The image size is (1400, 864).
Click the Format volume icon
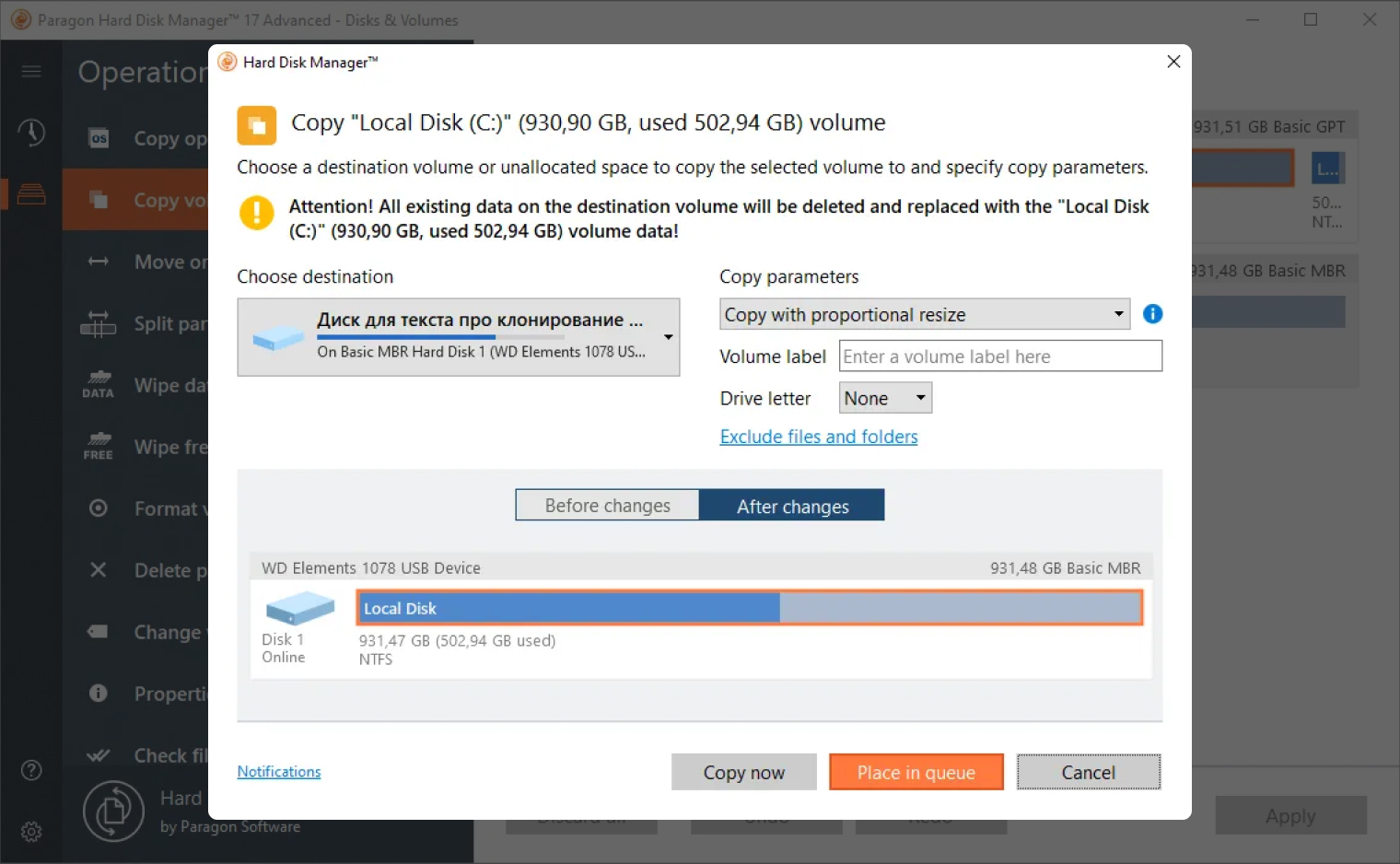pos(99,508)
